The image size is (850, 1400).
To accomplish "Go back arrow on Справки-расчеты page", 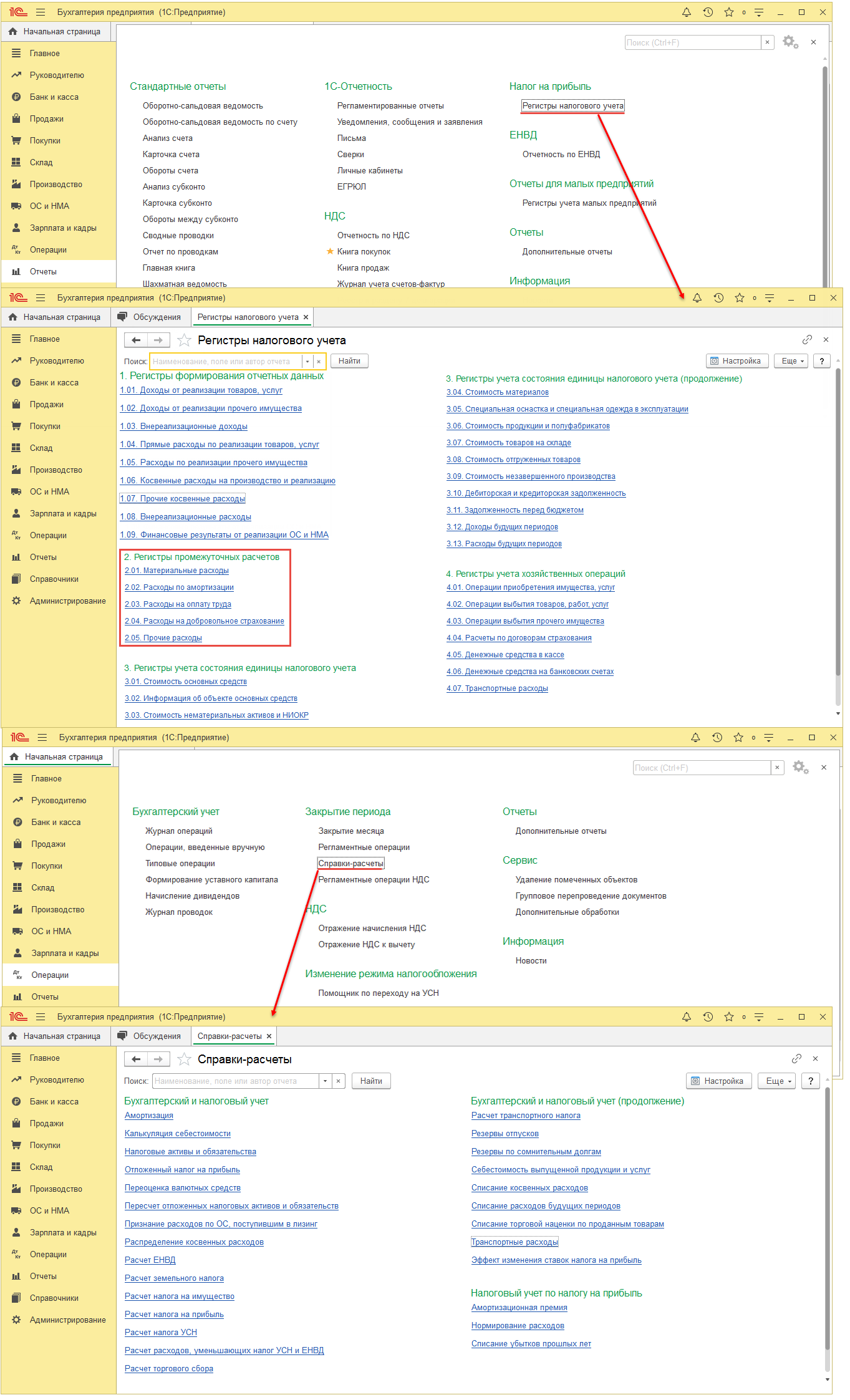I will tap(136, 1060).
